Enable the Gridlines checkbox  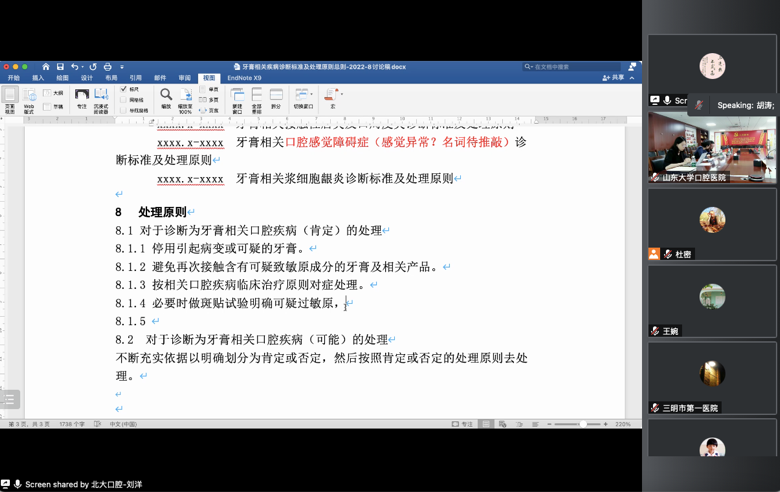124,100
